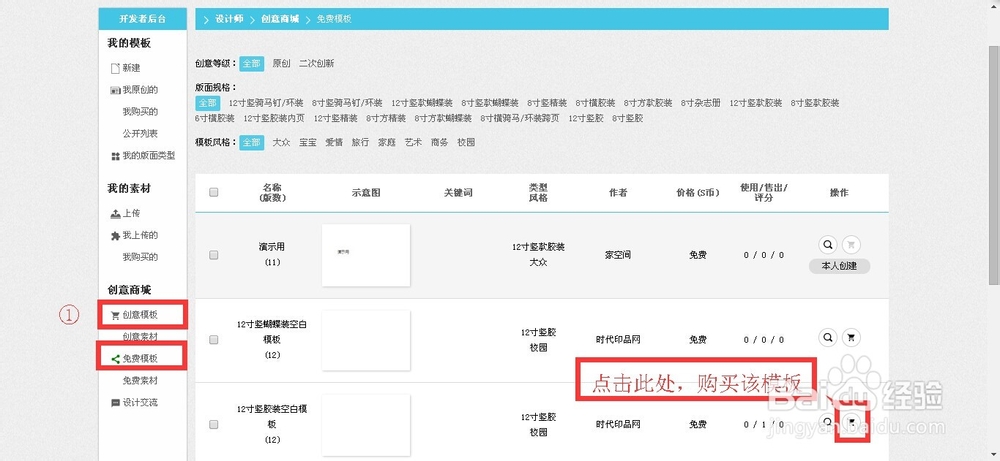Image resolution: width=1000 pixels, height=461 pixels.
Task: Open the 12寸竖蝴蝶装空白模板 thumbnail
Action: pyautogui.click(x=366, y=340)
